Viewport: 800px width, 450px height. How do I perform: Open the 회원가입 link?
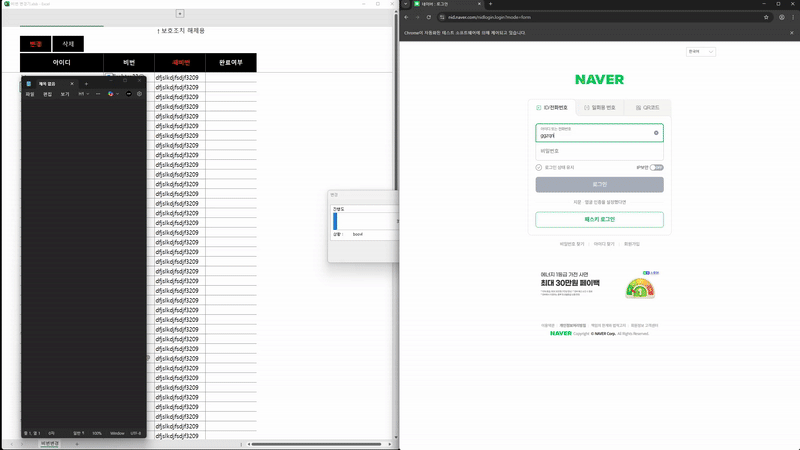tap(632, 244)
